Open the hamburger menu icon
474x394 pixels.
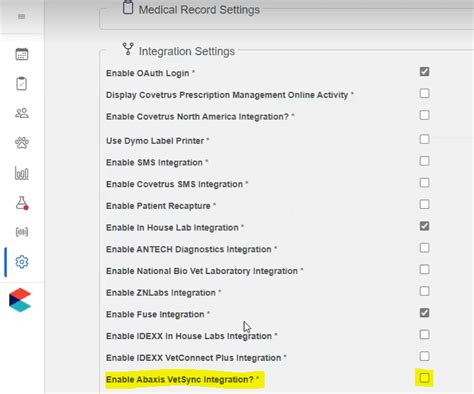pos(21,16)
